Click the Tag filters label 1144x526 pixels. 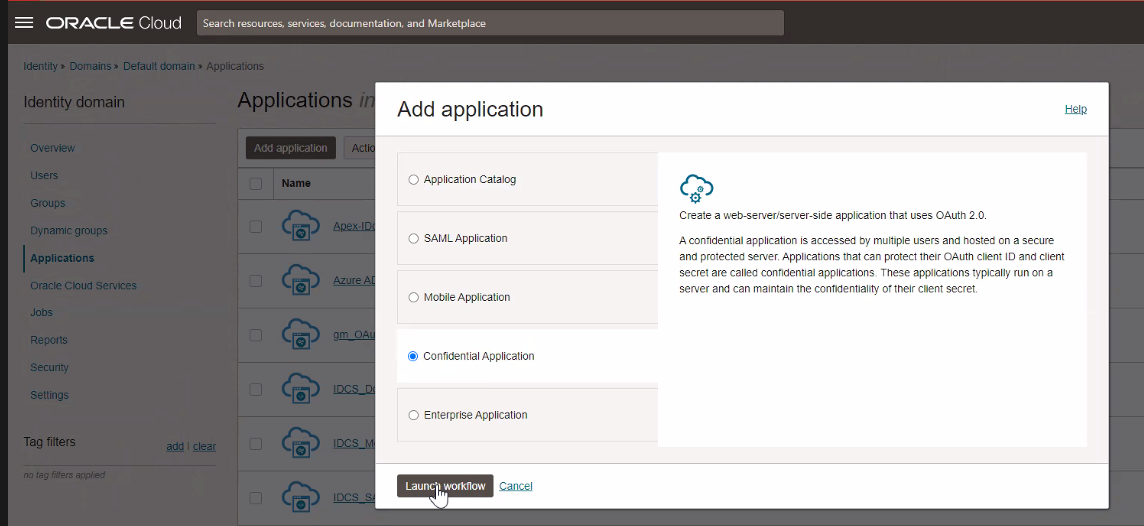coord(50,441)
